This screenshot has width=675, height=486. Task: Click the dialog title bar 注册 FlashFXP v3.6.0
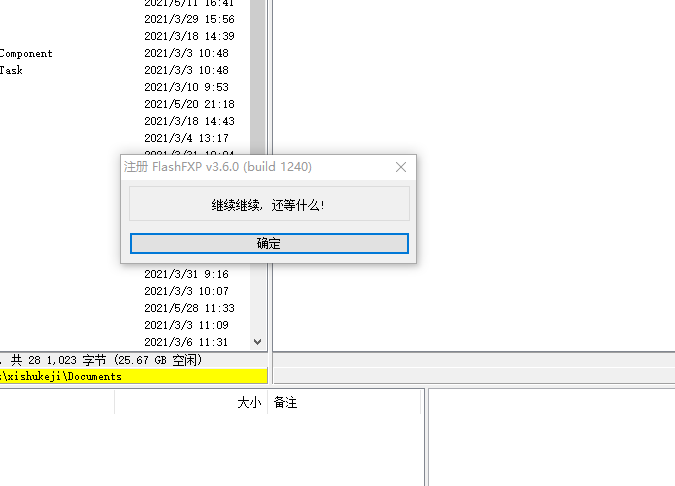pos(218,167)
